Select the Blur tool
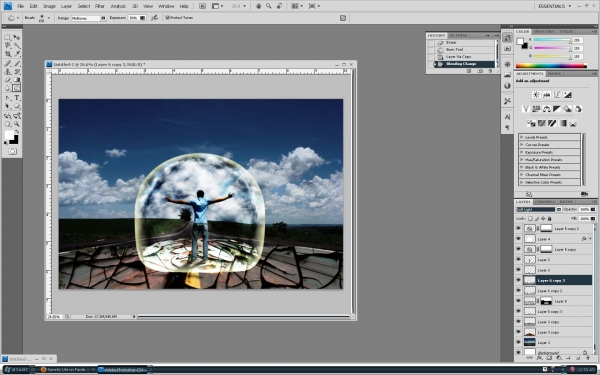 (7, 88)
